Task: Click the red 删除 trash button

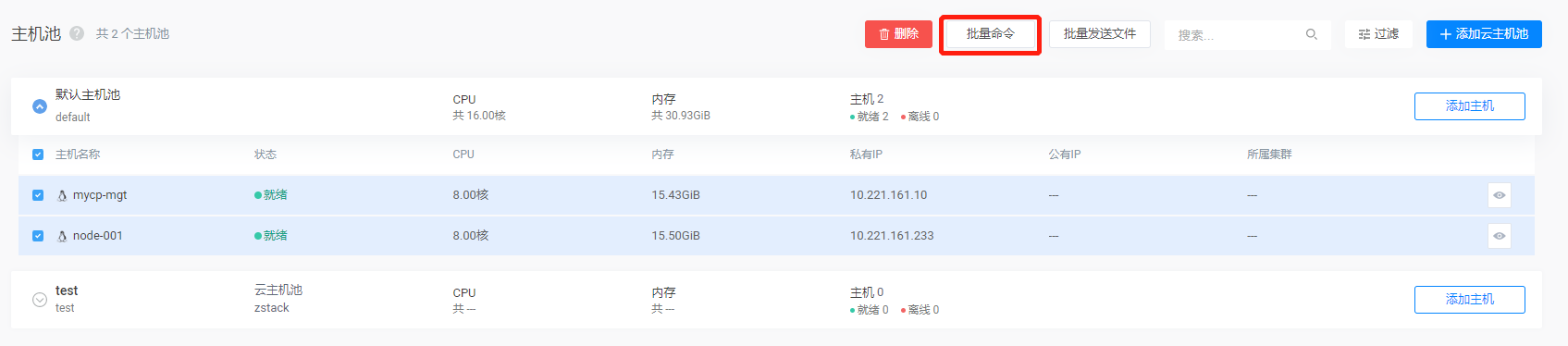Action: [x=898, y=34]
